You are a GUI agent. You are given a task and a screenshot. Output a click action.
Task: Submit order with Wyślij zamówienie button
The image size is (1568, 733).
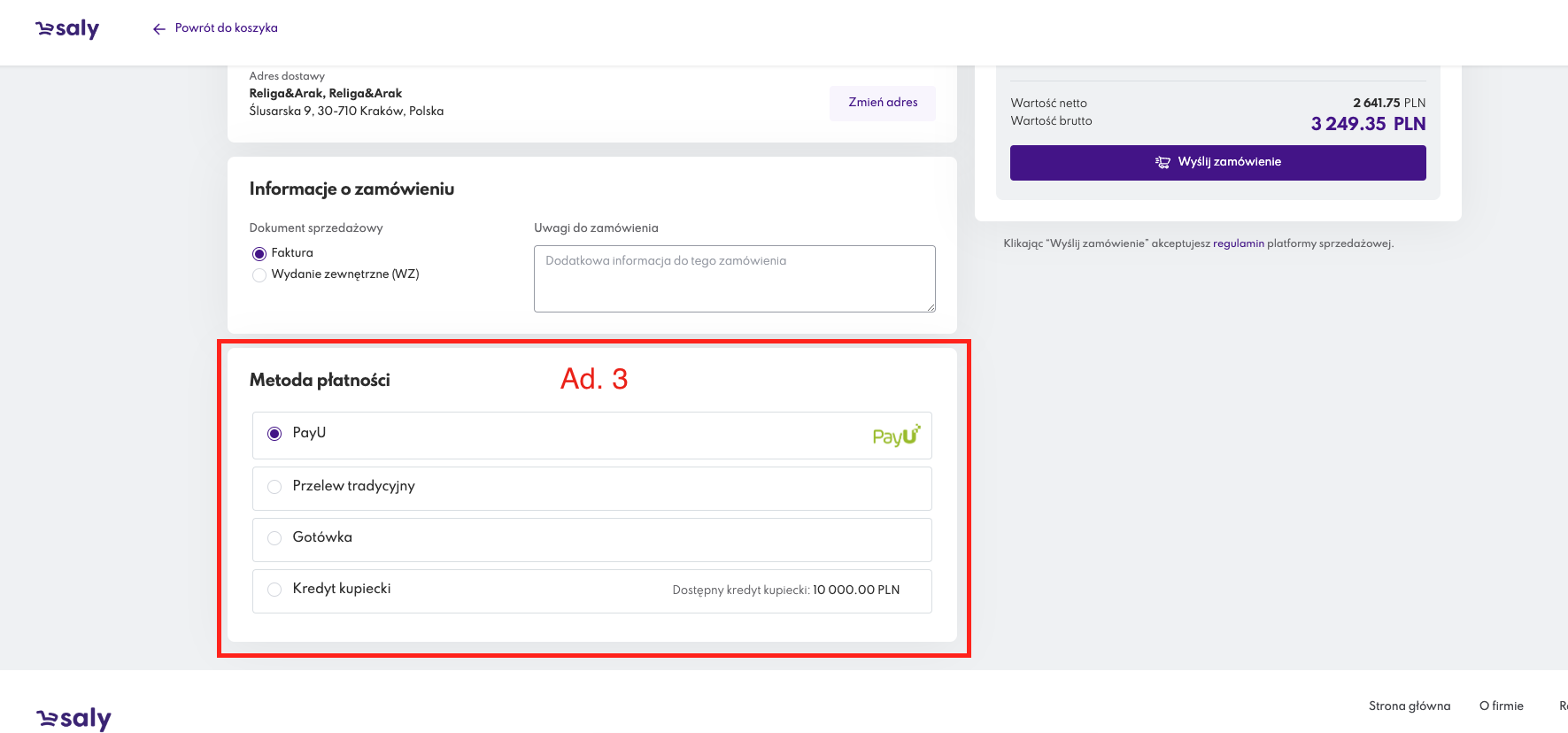click(x=1217, y=163)
